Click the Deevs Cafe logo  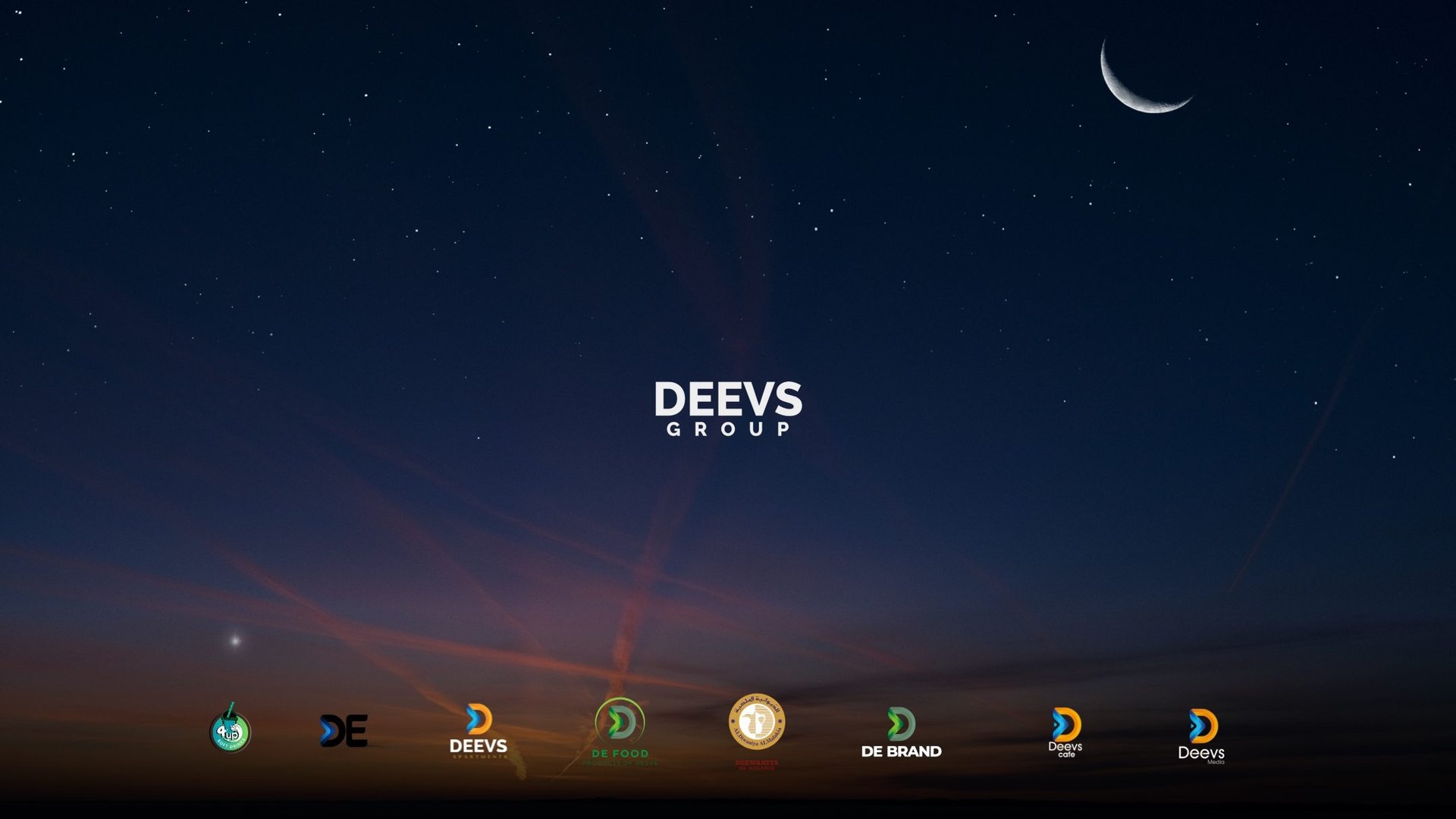click(x=1065, y=733)
